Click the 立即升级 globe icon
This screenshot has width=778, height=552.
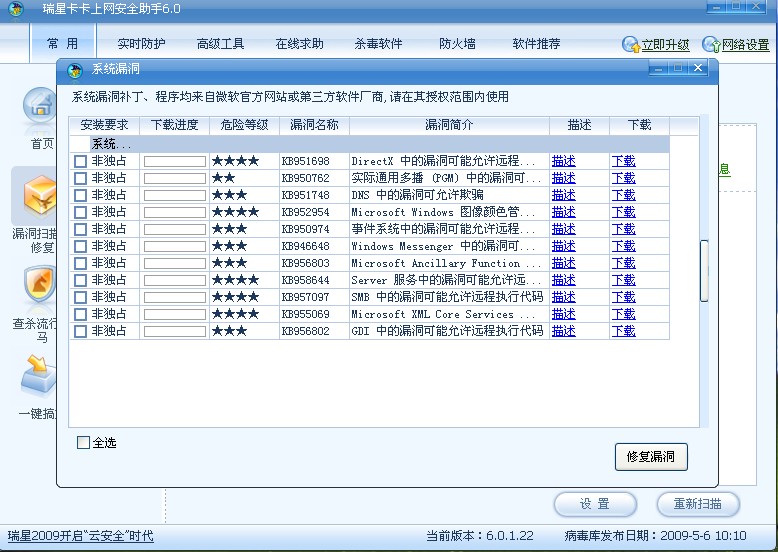[631, 45]
